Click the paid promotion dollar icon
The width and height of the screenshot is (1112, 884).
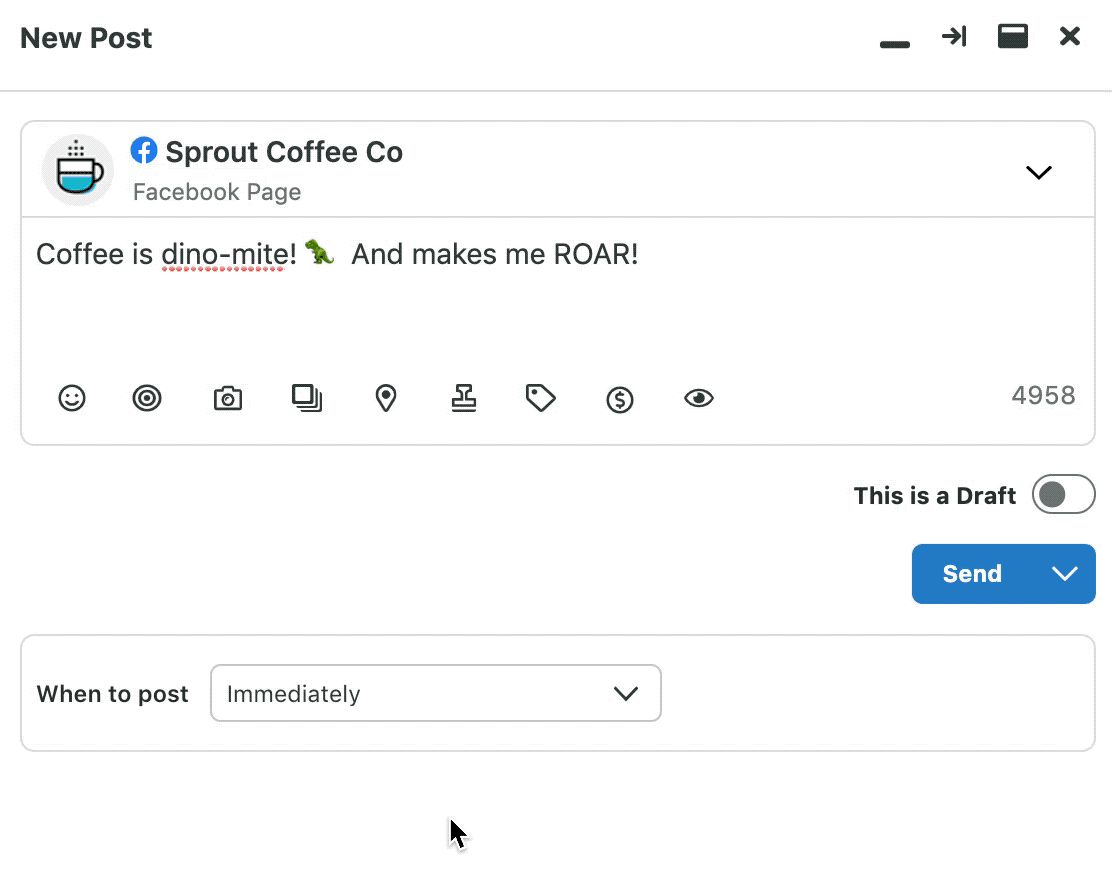point(619,398)
